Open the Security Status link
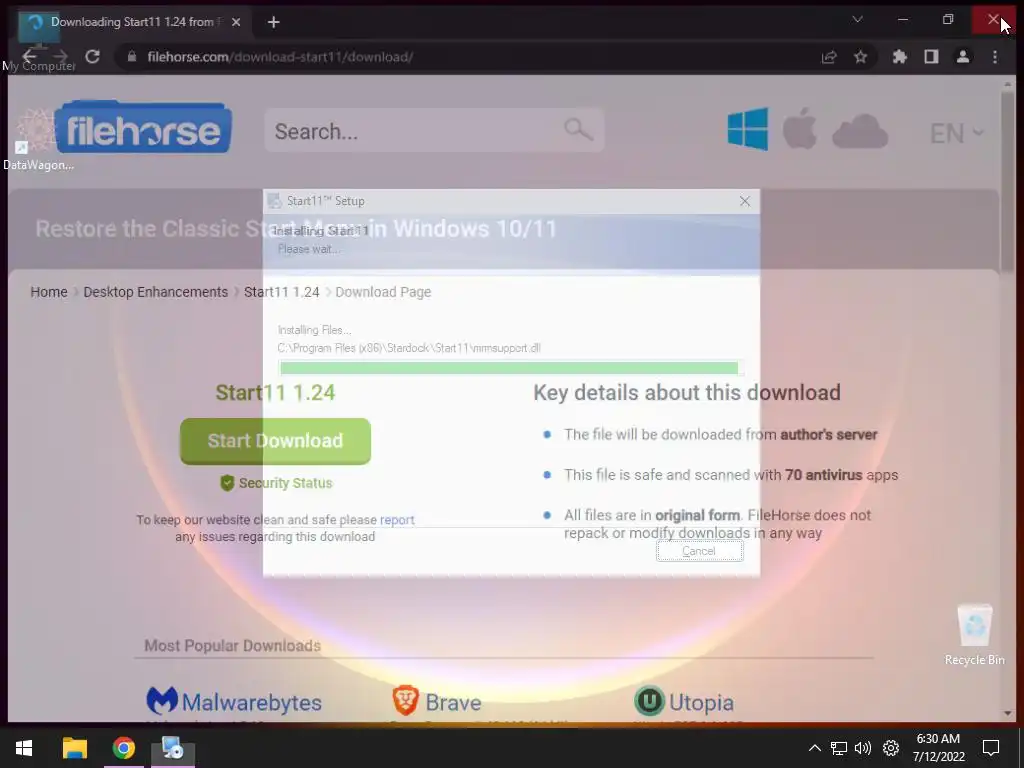The height and width of the screenshot is (768, 1024). [x=285, y=483]
